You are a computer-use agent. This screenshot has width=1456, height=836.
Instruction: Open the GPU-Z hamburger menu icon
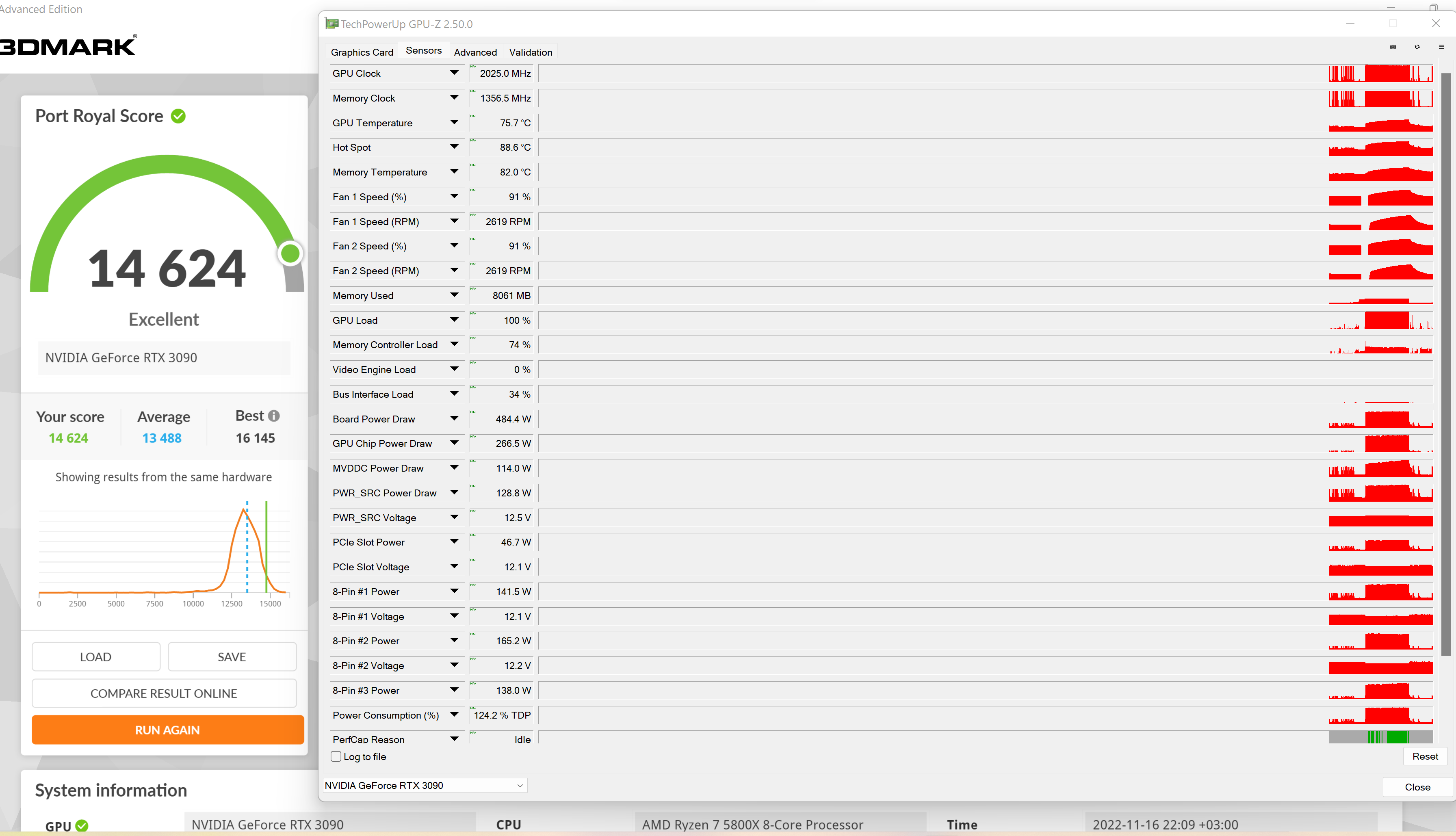pyautogui.click(x=1441, y=46)
